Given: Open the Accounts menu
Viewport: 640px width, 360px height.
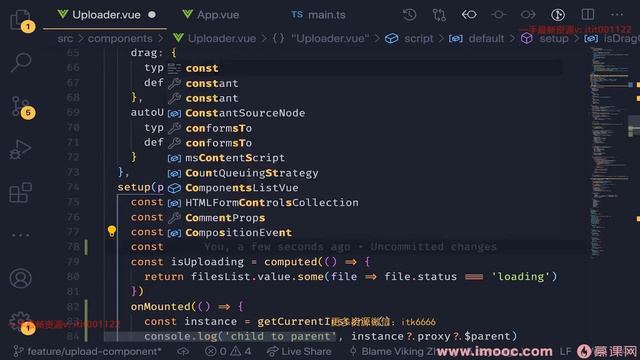Looking at the screenshot, I should coord(20,278).
